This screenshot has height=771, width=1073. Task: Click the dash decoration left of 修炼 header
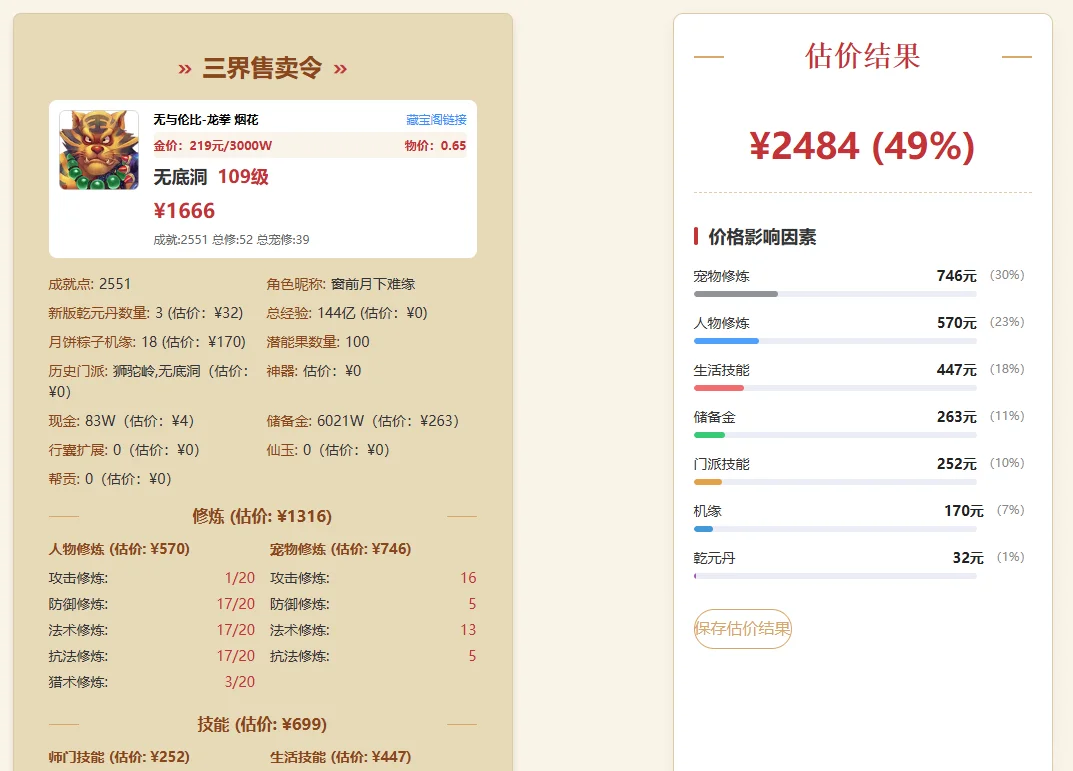pyautogui.click(x=65, y=517)
